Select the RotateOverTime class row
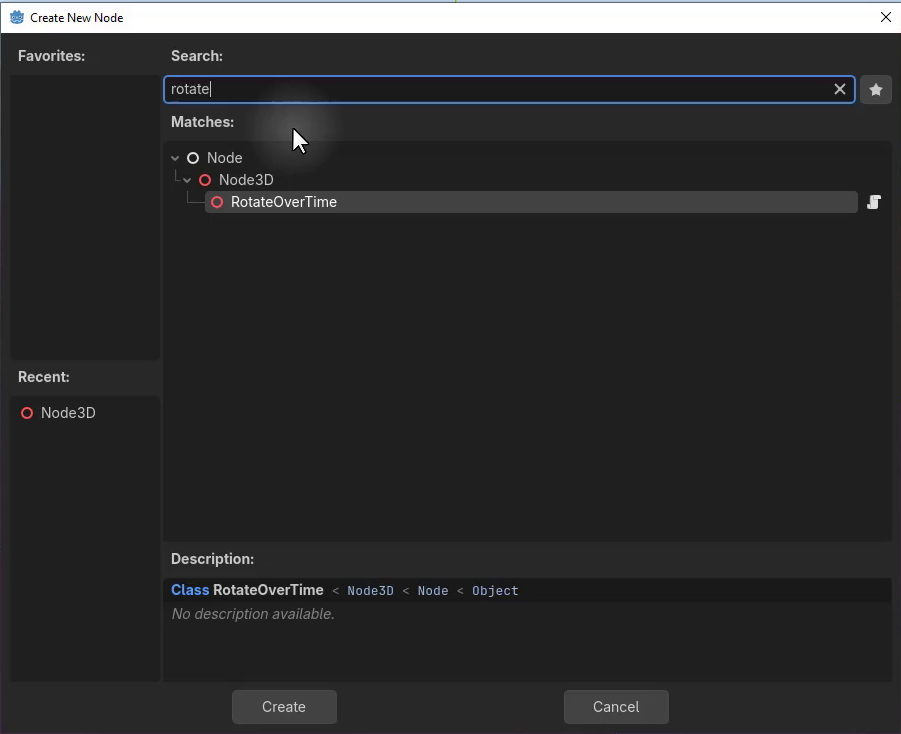Image resolution: width=901 pixels, height=734 pixels. click(531, 202)
